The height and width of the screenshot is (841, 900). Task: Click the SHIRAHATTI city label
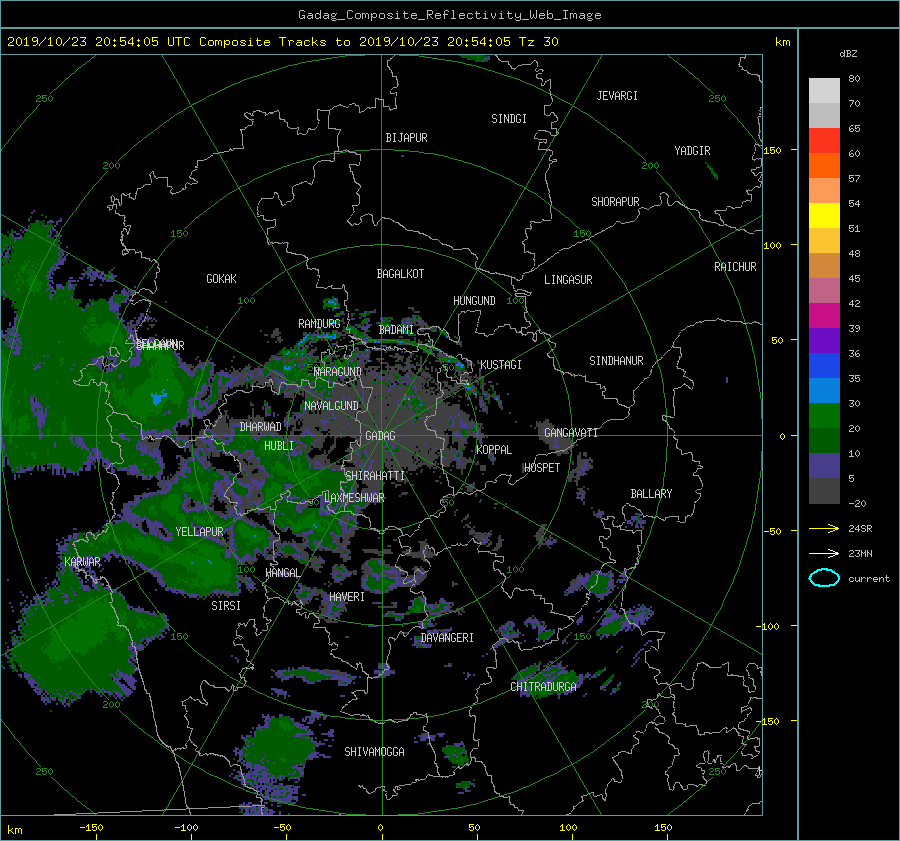375,476
